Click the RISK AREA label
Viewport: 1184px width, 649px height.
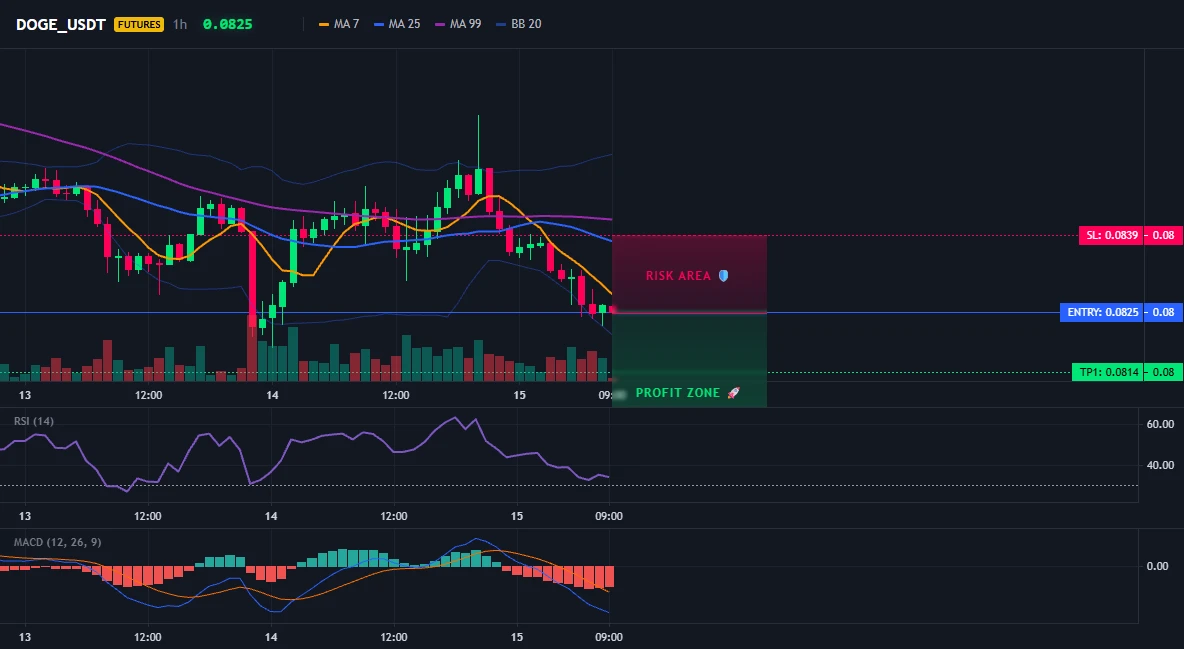click(678, 276)
